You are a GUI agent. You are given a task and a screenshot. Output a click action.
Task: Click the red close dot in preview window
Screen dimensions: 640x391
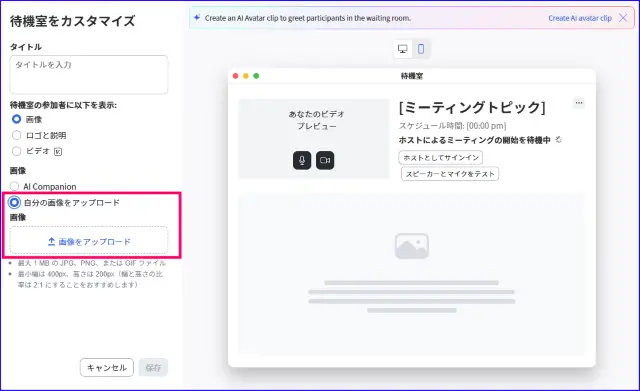coord(236,76)
